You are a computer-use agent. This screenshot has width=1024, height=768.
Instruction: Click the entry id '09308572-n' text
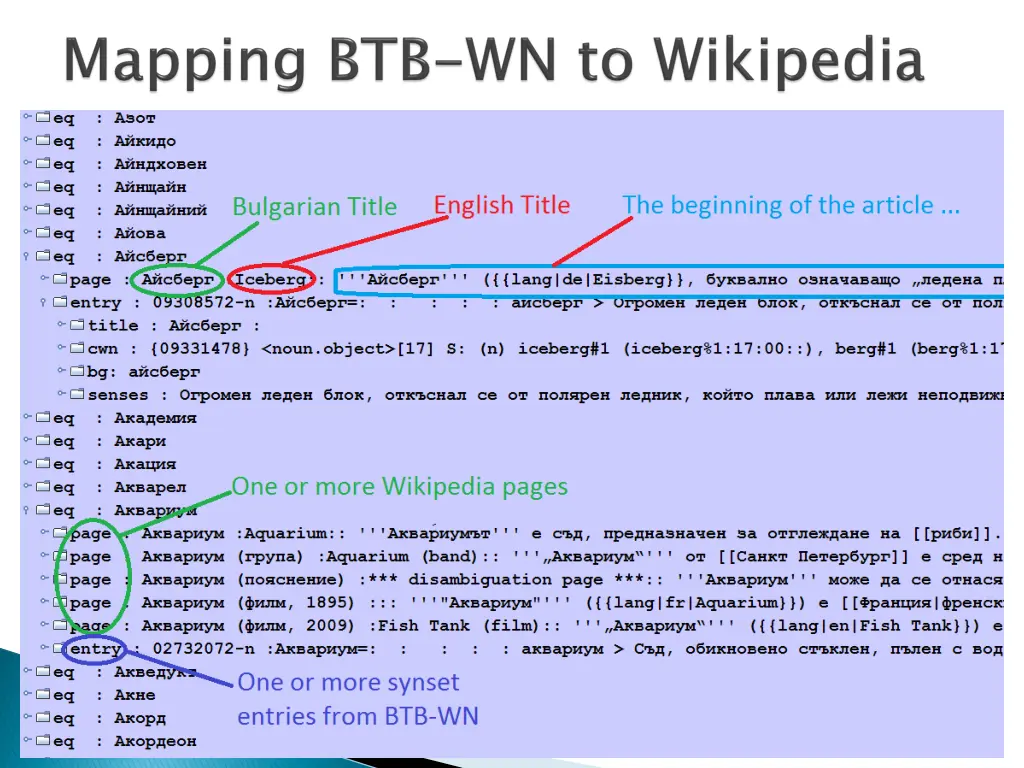coord(204,303)
